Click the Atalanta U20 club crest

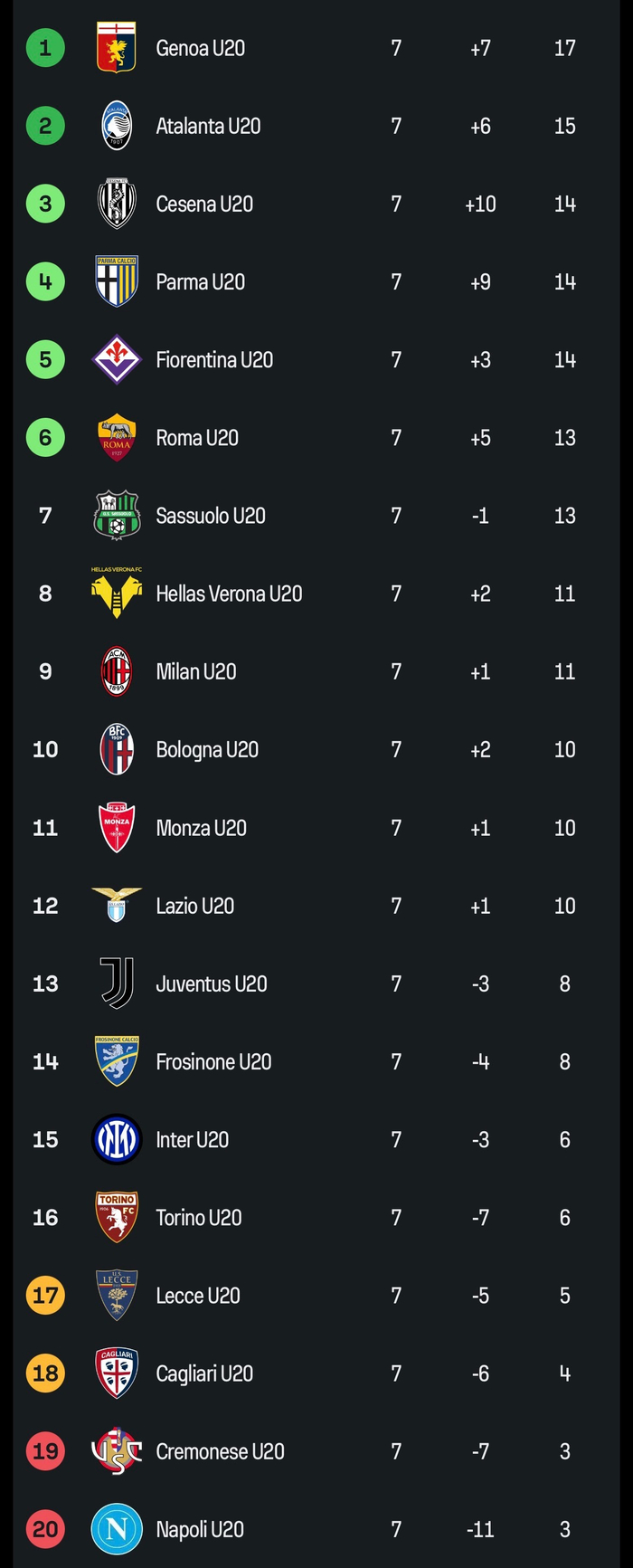click(x=117, y=126)
